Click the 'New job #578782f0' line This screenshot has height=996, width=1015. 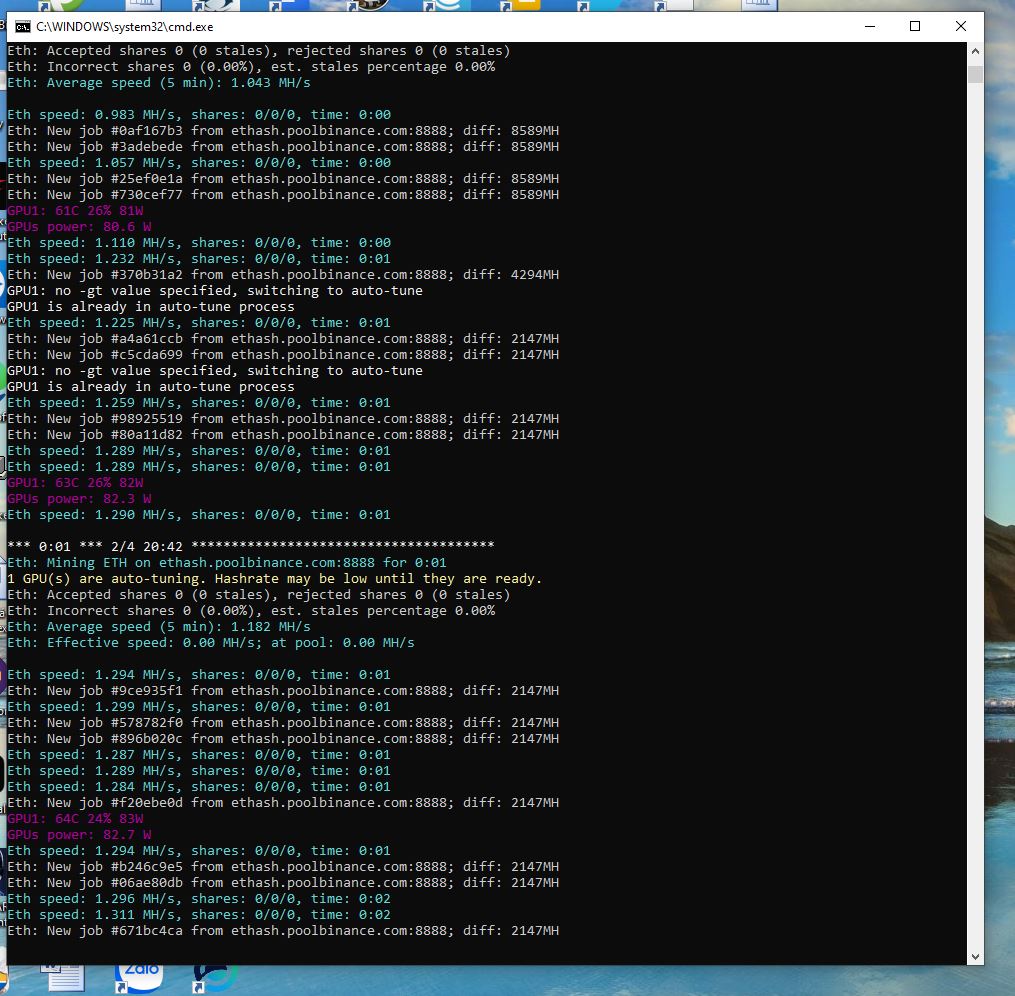[x=283, y=723]
